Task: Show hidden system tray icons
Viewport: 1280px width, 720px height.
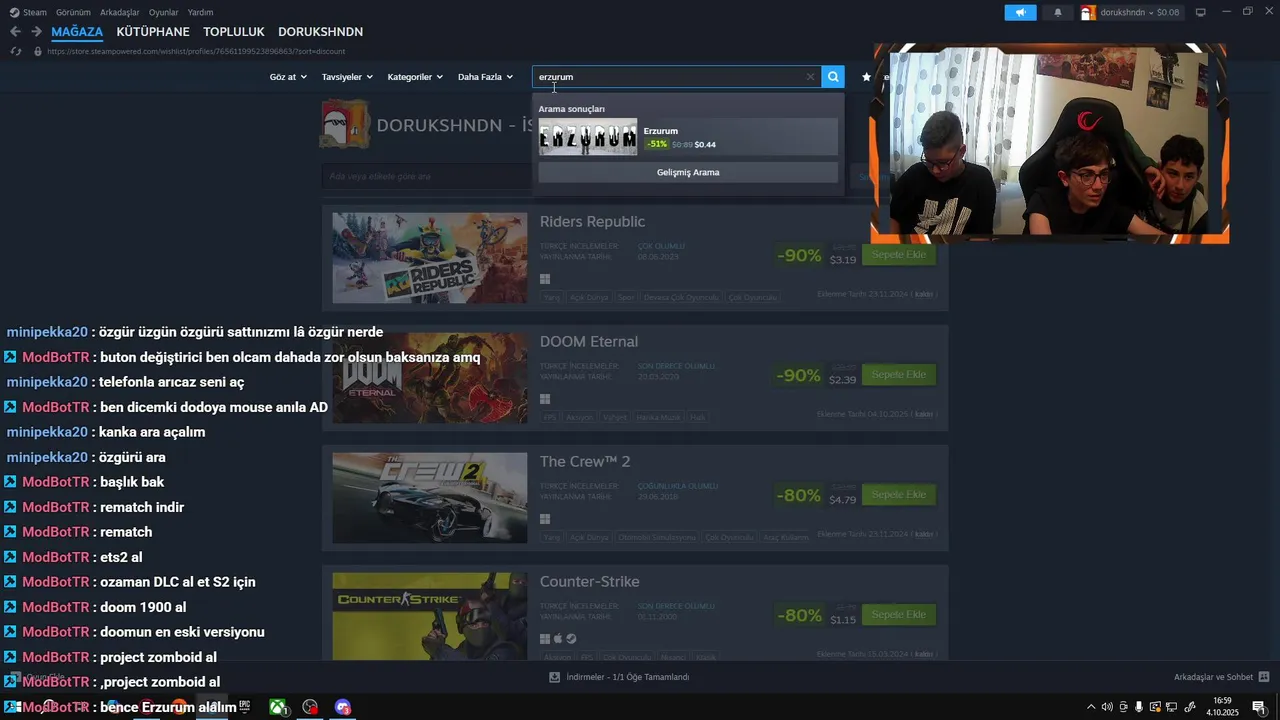Action: tap(1091, 707)
